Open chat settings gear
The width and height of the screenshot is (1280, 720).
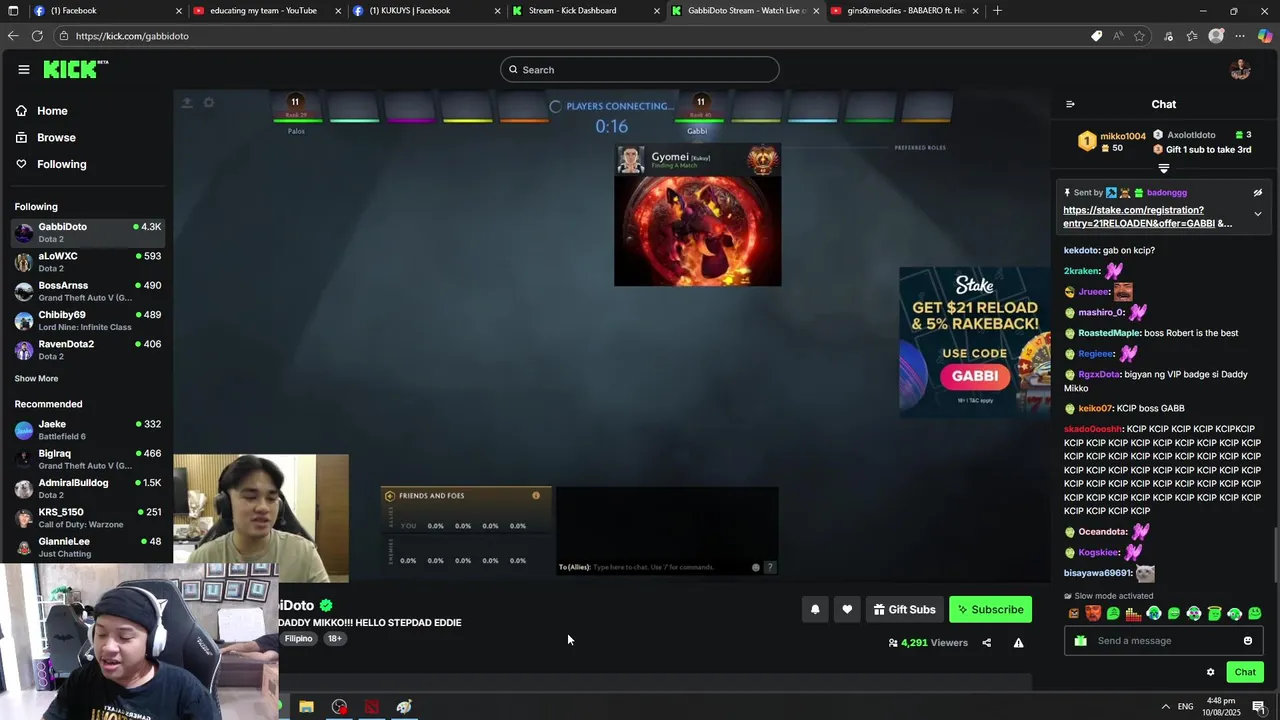(1210, 672)
